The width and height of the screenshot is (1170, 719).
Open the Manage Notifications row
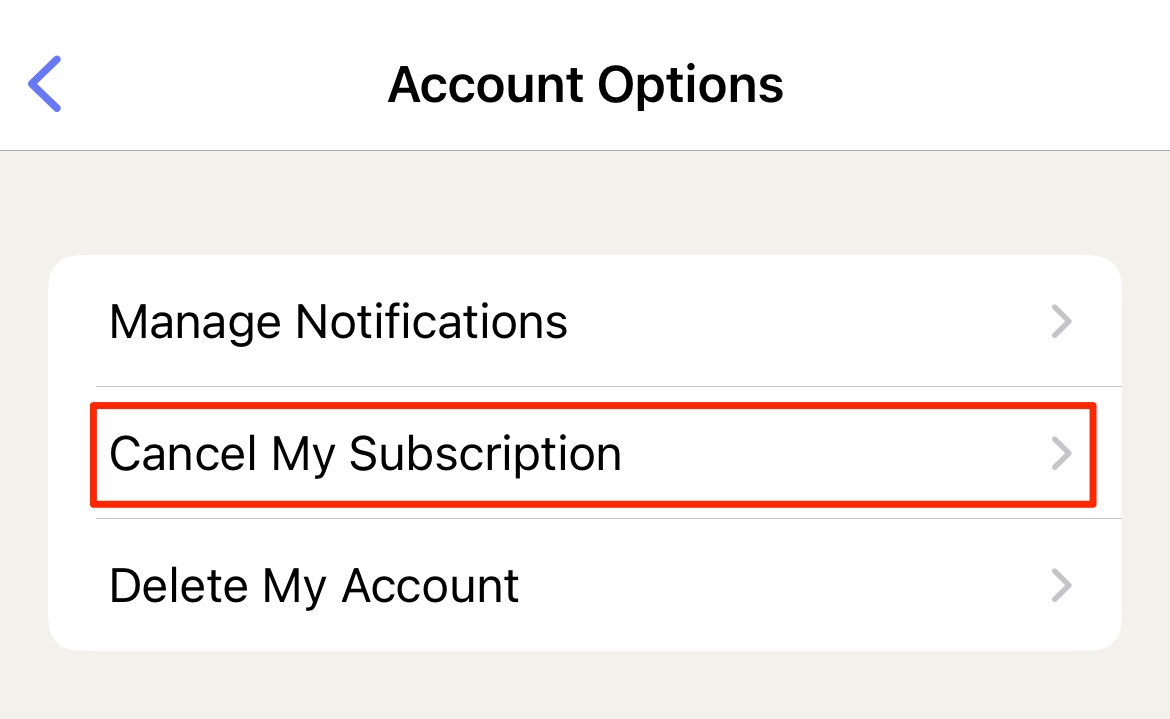coord(585,321)
